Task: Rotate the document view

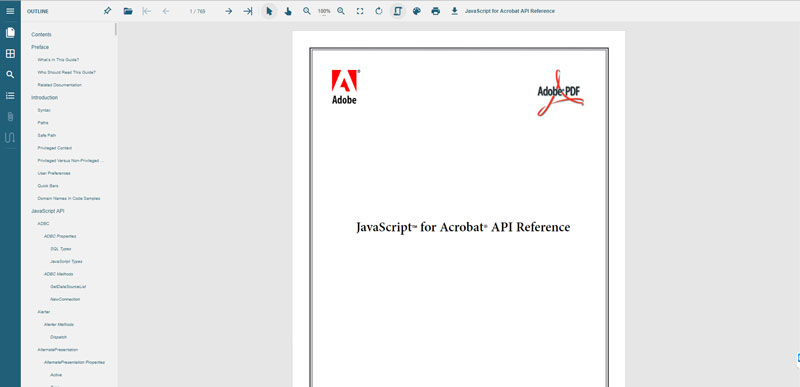Action: pyautogui.click(x=379, y=11)
